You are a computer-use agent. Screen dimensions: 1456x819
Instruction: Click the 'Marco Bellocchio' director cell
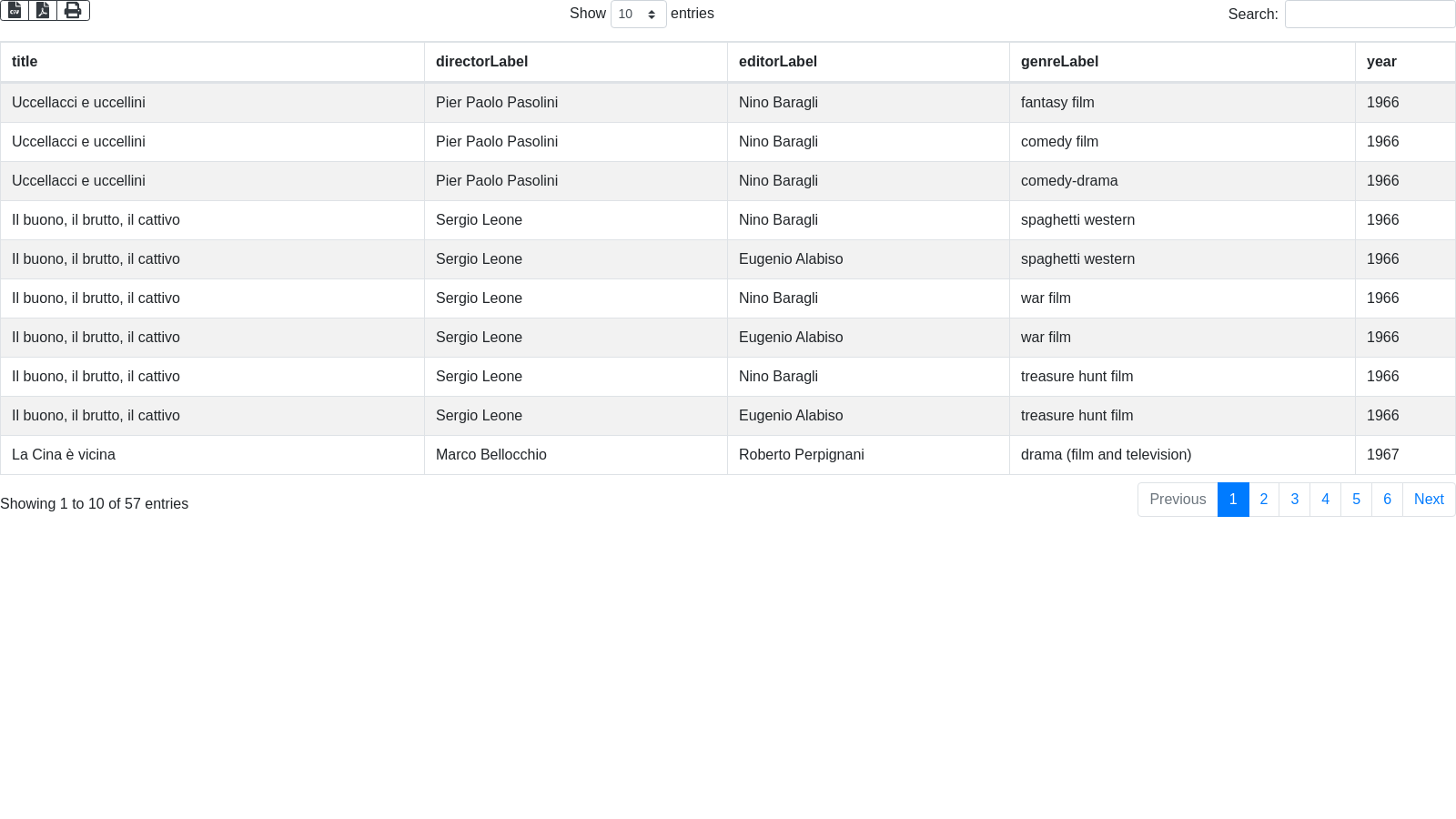point(576,455)
